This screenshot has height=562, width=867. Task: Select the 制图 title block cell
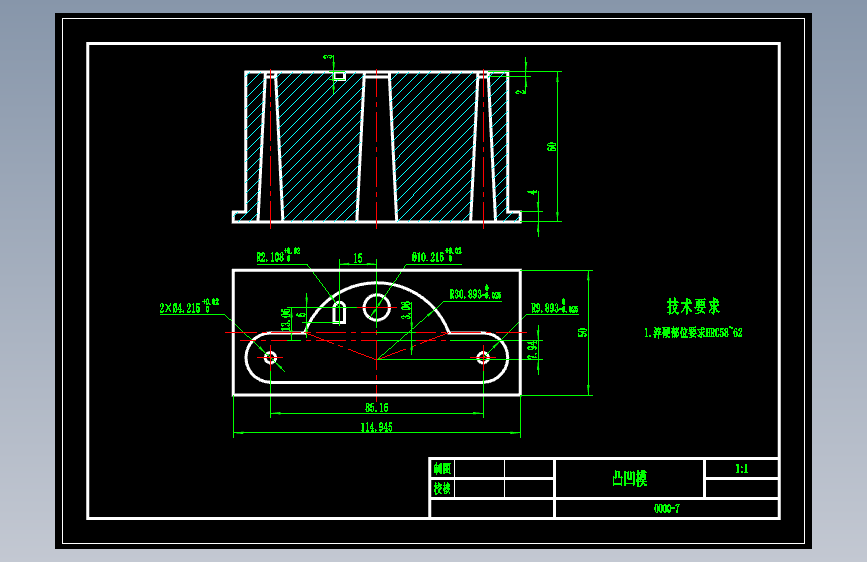(x=442, y=469)
